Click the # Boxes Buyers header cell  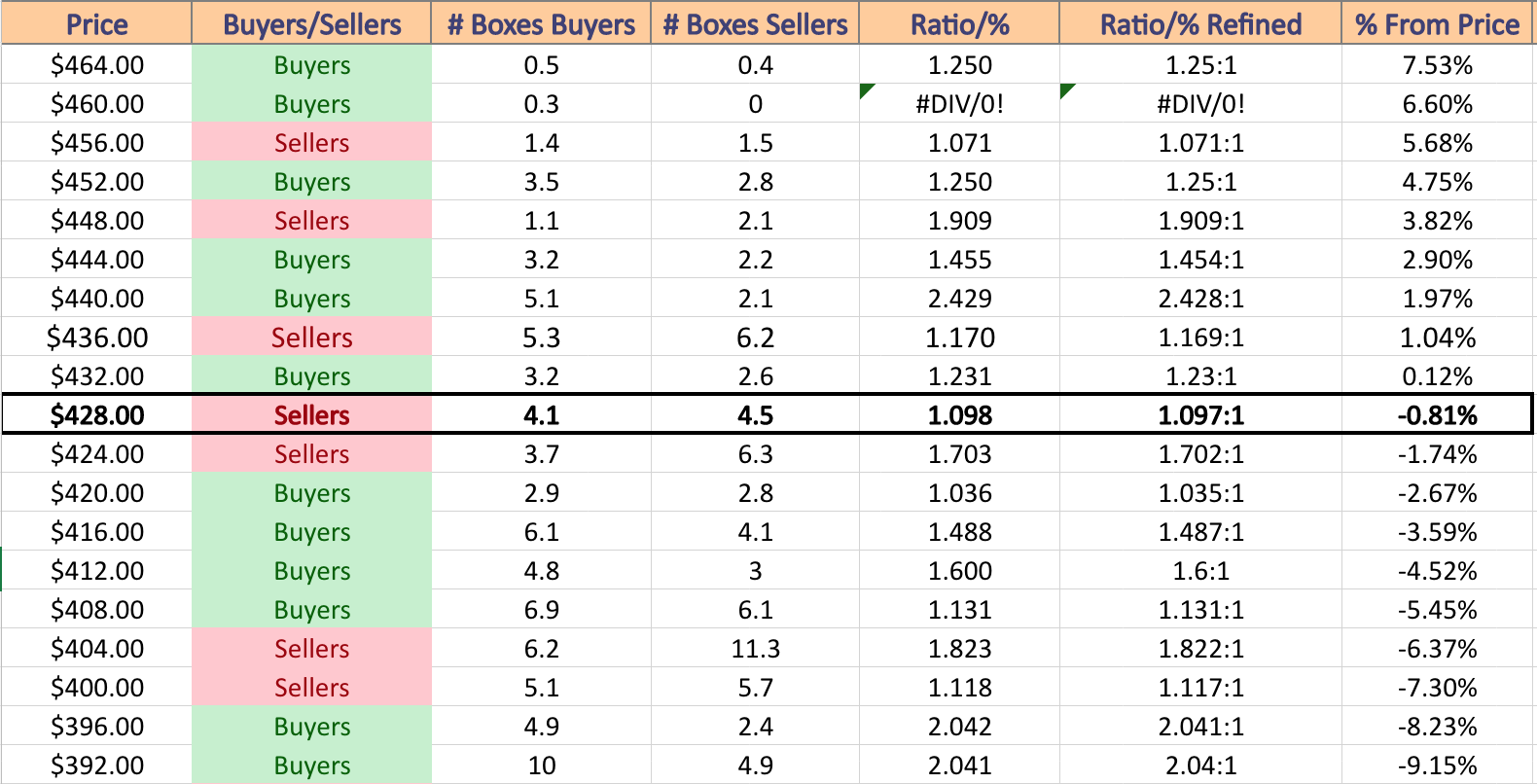[541, 24]
